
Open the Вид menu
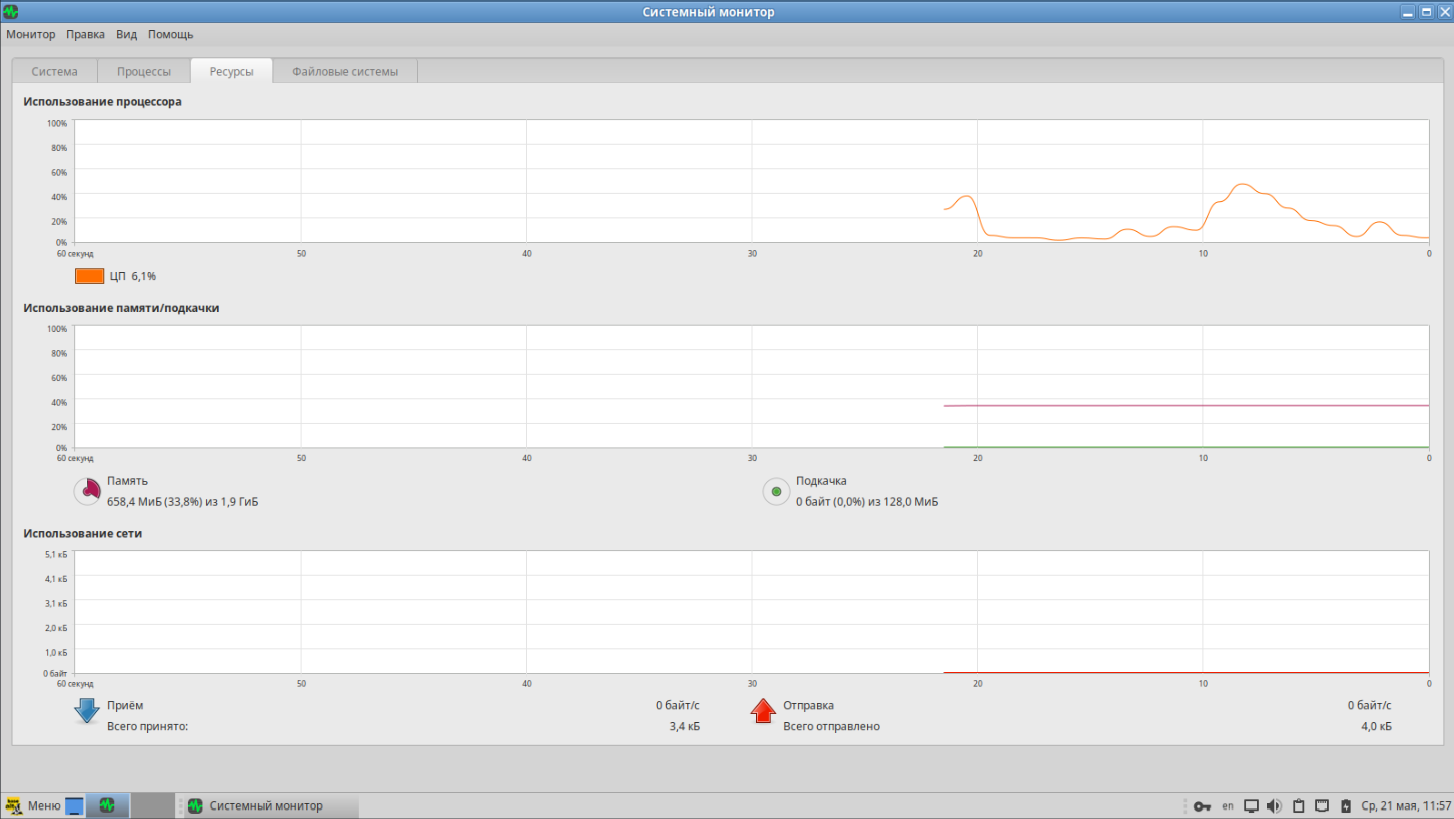click(x=127, y=34)
